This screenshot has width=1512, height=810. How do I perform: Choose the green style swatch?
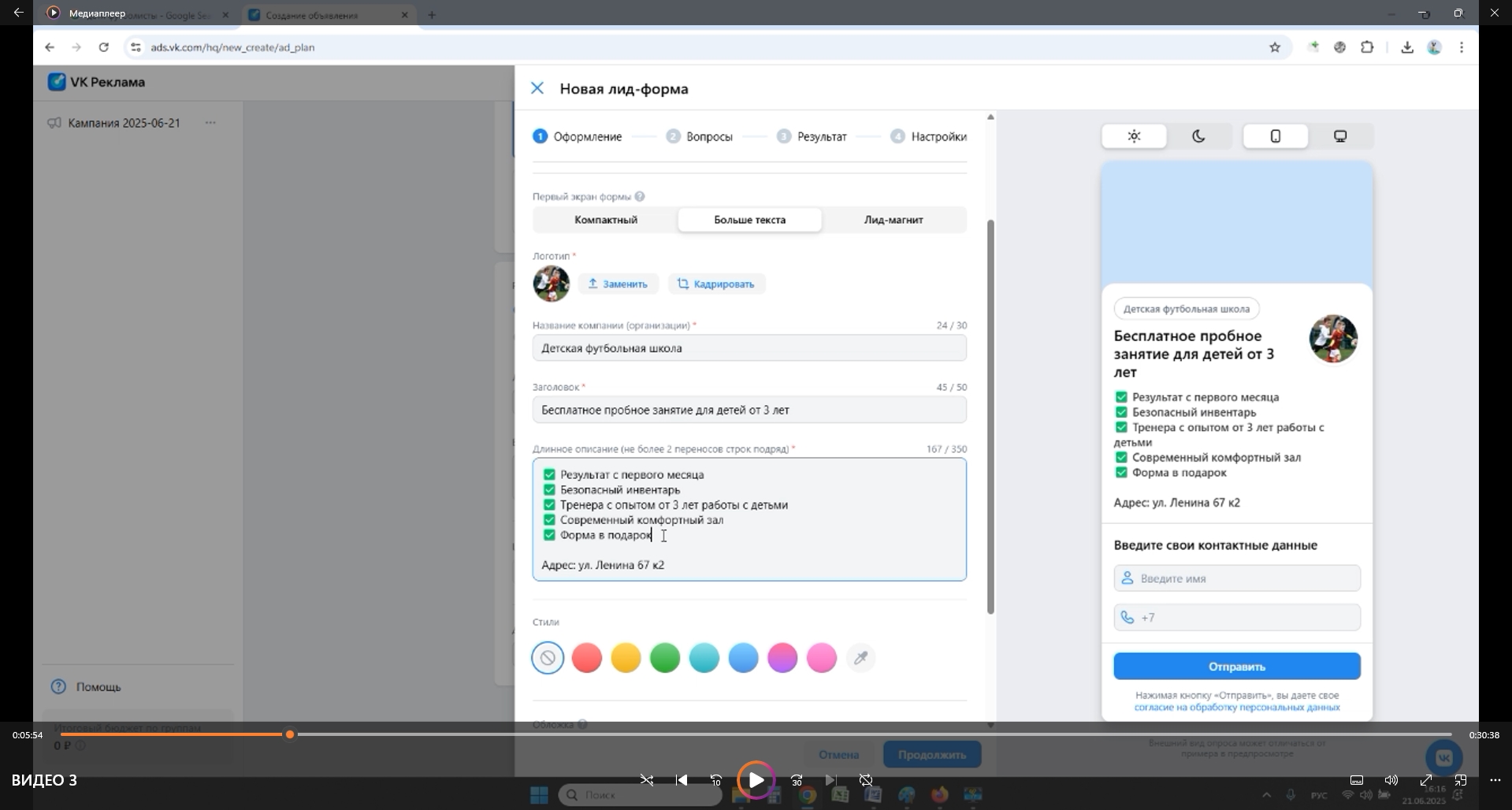pyautogui.click(x=665, y=658)
